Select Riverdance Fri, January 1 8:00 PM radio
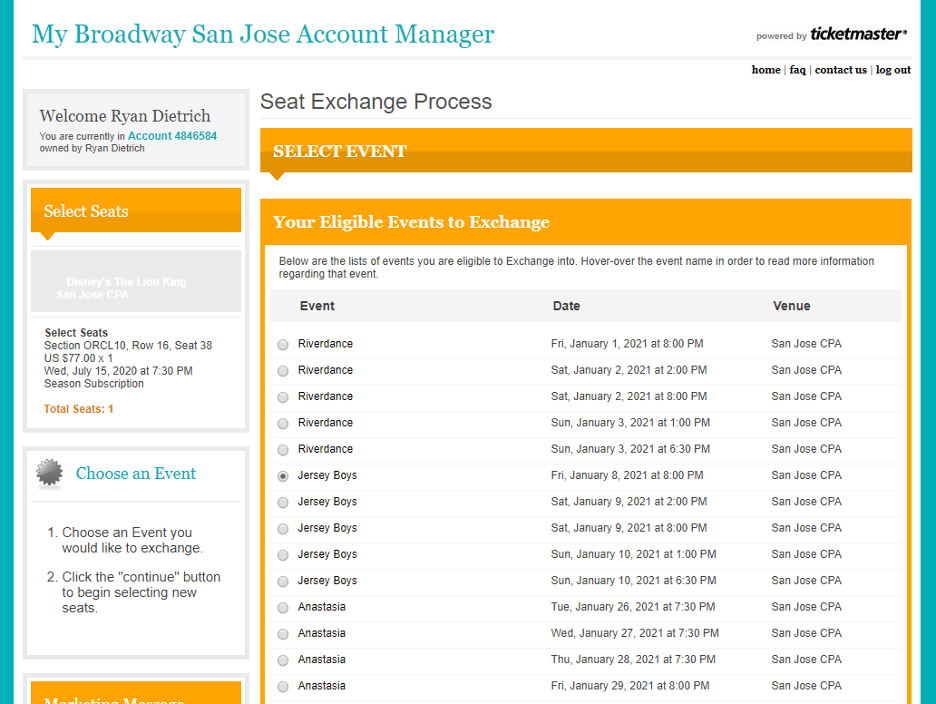Image resolution: width=936 pixels, height=704 pixels. [x=283, y=345]
